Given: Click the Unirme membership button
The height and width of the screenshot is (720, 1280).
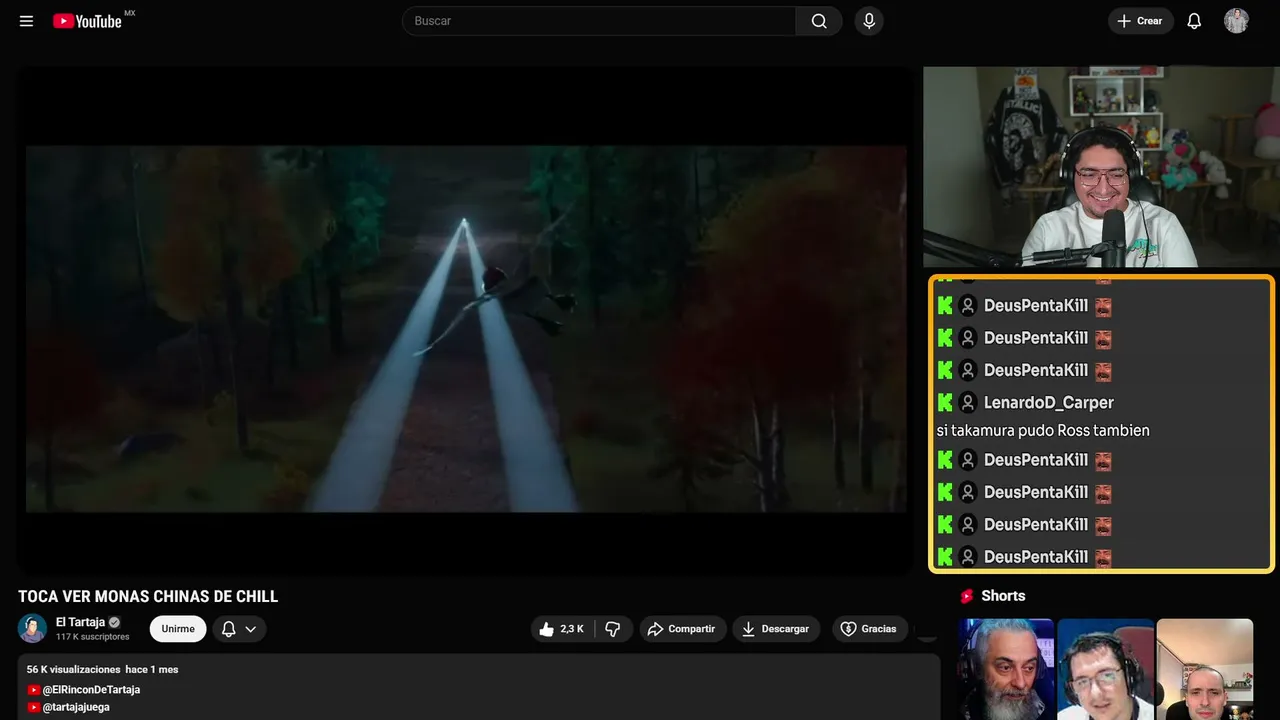Looking at the screenshot, I should tap(178, 629).
